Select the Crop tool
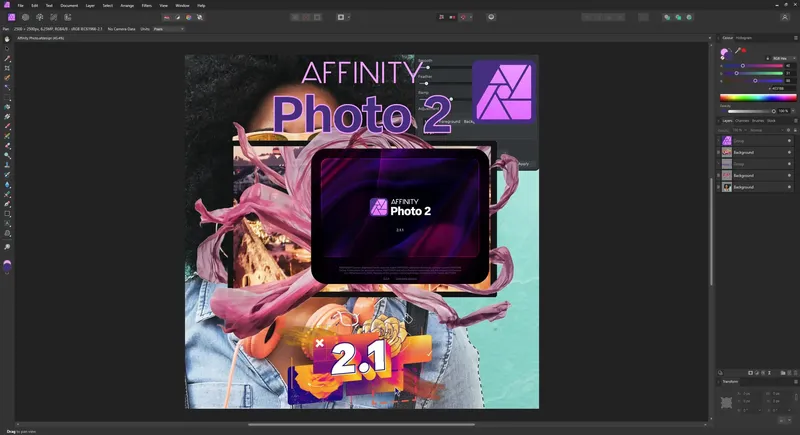Screen dimensions: 800x435 [7, 68]
